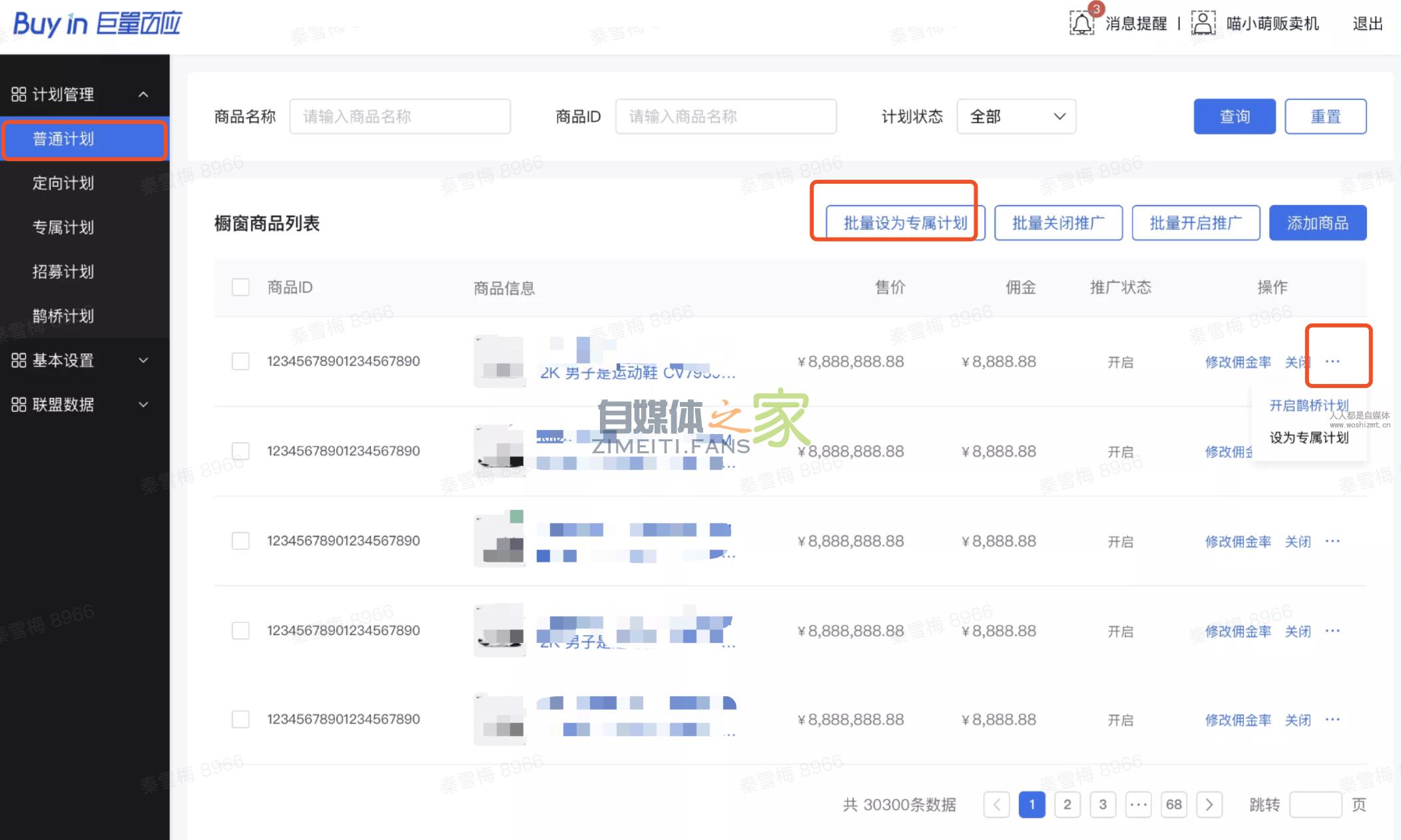Click the 添加商品 button

(x=1317, y=222)
